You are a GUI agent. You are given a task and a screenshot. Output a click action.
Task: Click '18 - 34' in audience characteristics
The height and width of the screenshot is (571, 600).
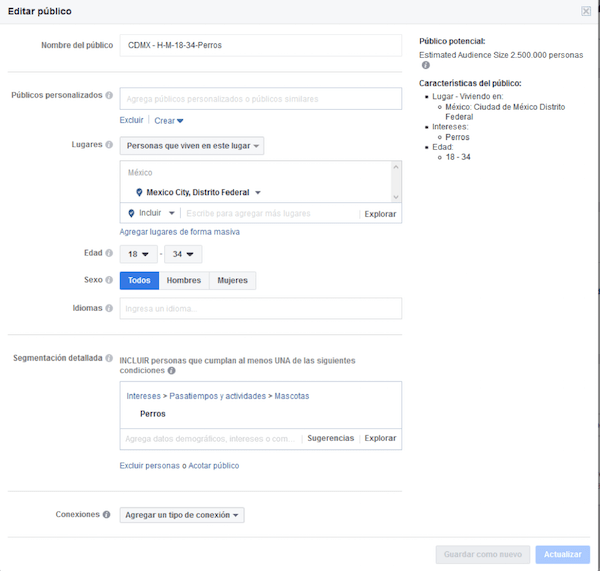pyautogui.click(x=458, y=157)
